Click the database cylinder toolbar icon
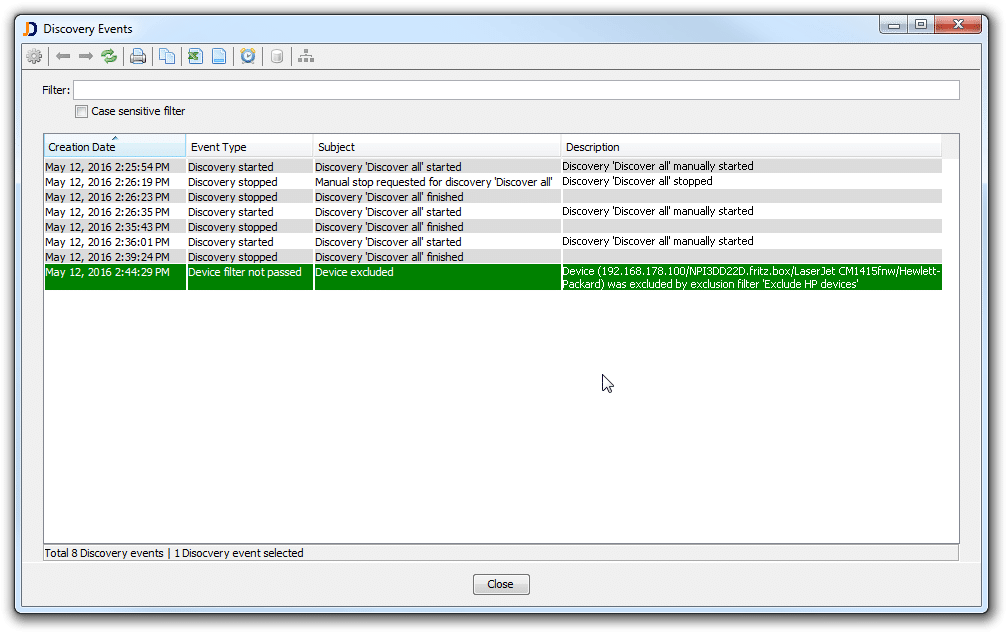 tap(277, 56)
